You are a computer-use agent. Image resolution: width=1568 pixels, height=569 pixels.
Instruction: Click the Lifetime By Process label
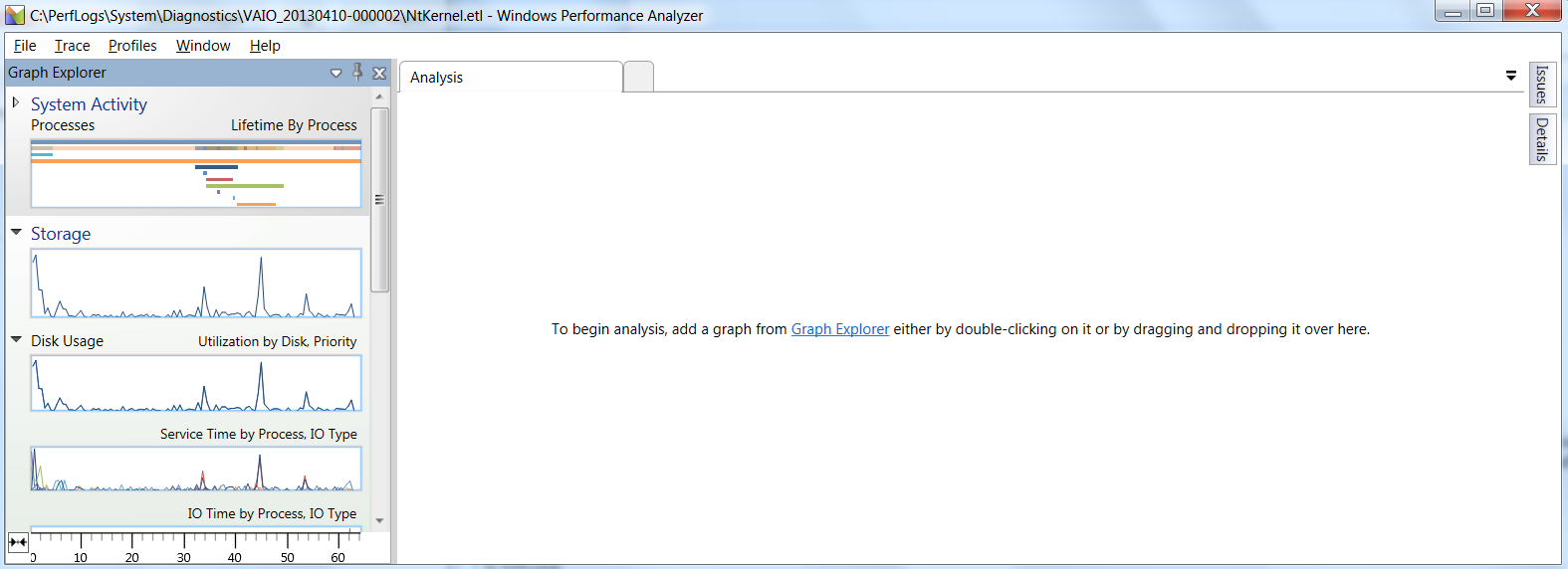click(x=294, y=125)
